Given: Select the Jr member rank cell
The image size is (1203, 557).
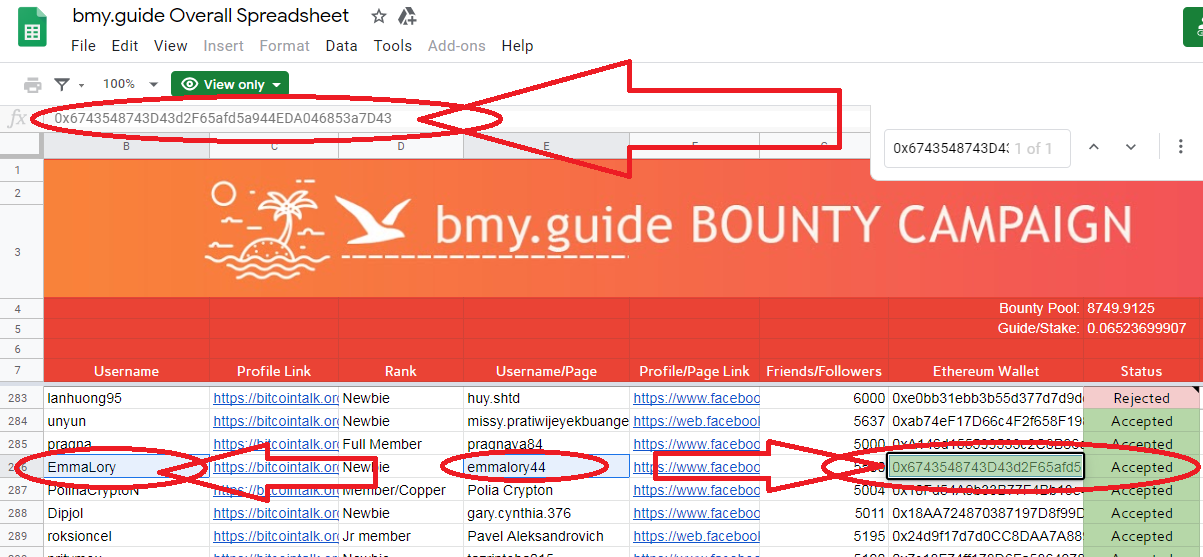Looking at the screenshot, I should coord(401,536).
